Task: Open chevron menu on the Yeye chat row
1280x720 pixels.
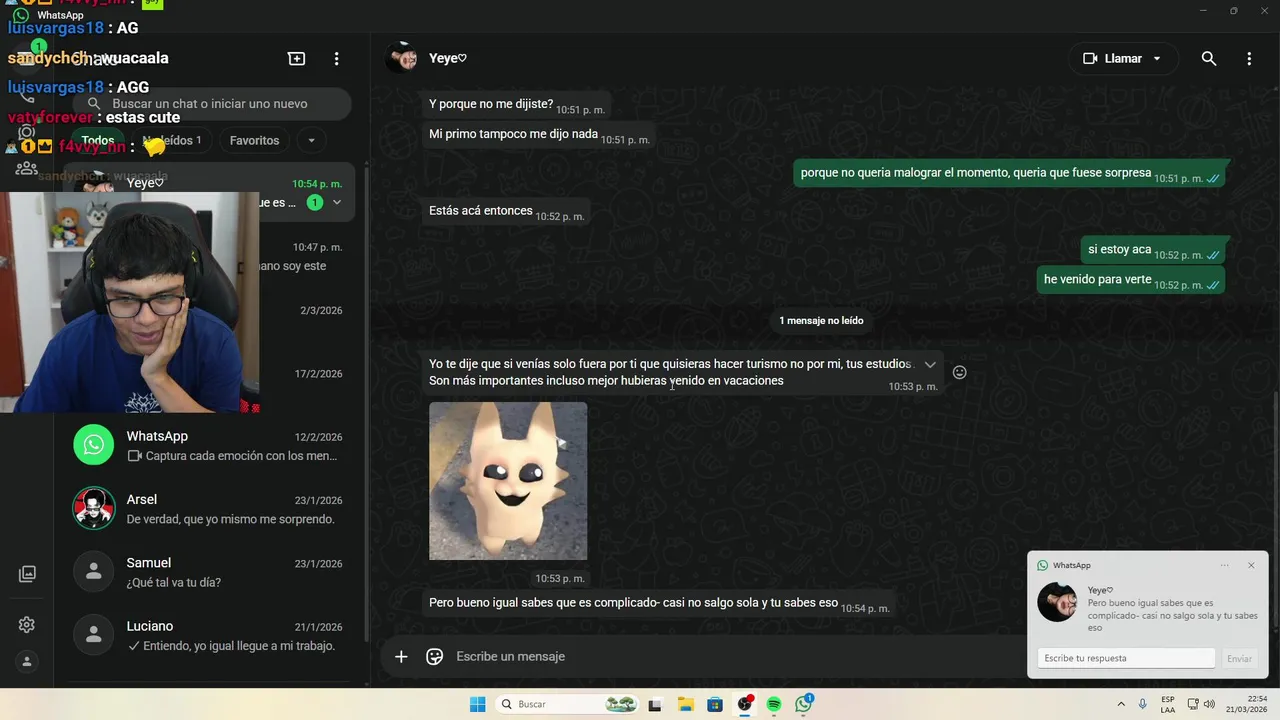Action: [337, 202]
